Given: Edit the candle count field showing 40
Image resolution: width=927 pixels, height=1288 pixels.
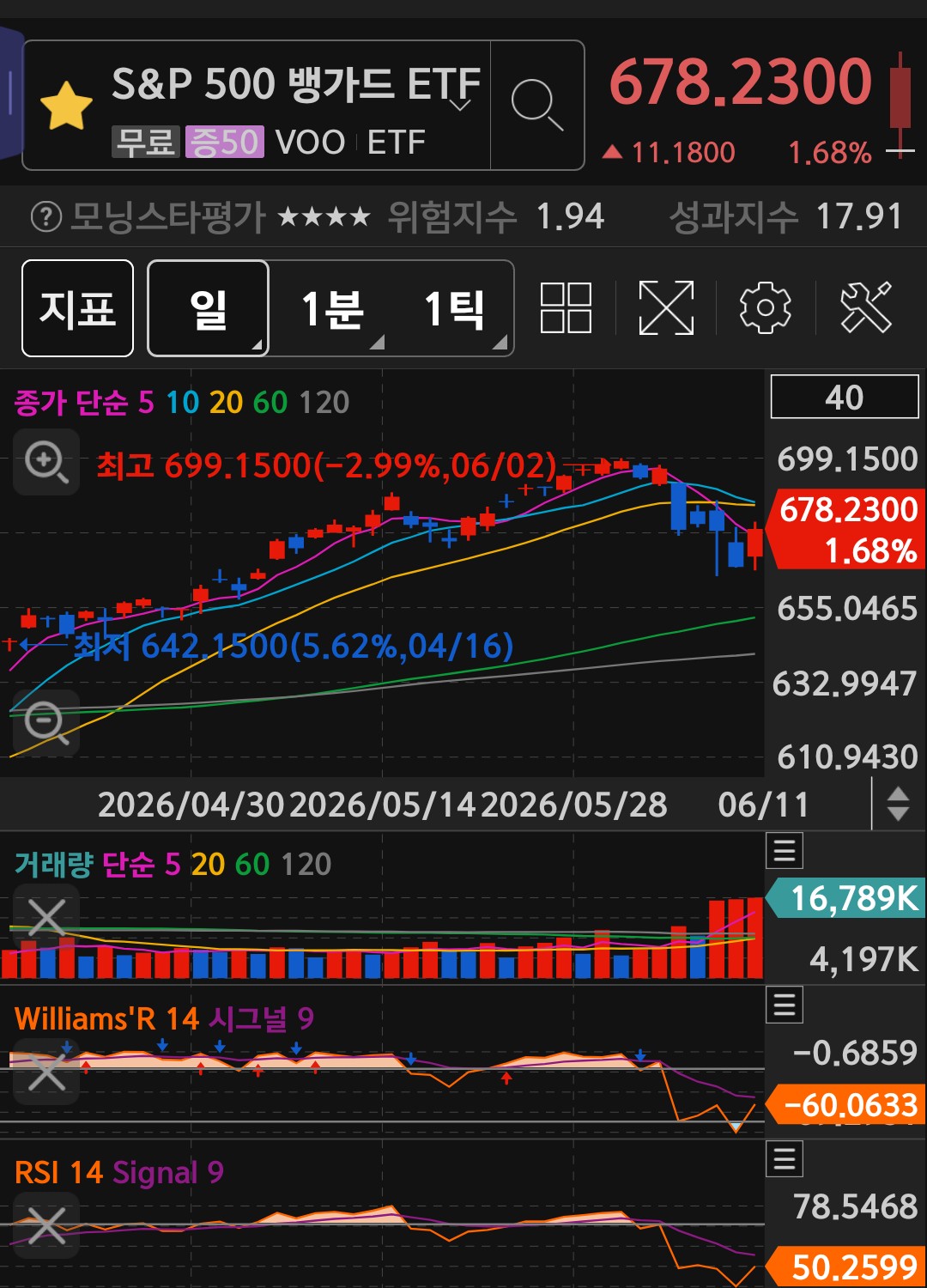Looking at the screenshot, I should click(x=845, y=398).
